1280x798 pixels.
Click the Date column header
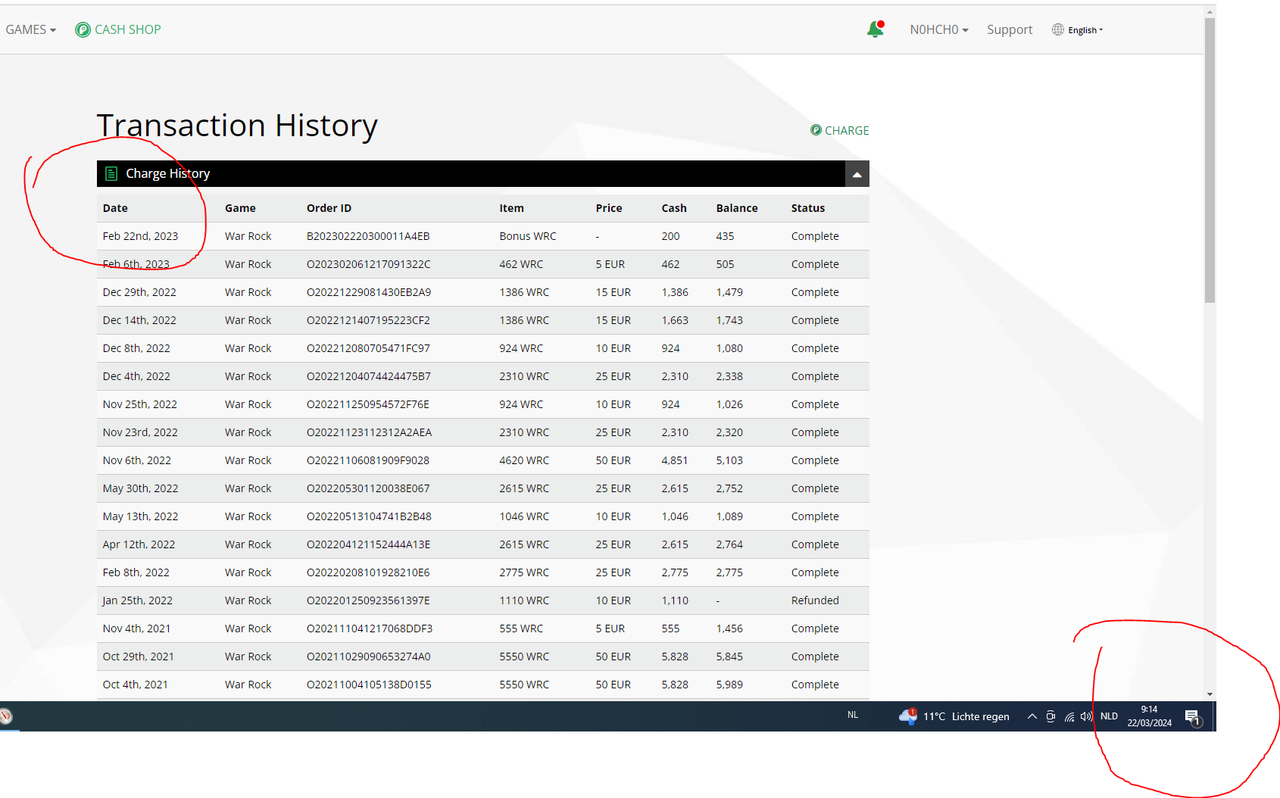(115, 208)
